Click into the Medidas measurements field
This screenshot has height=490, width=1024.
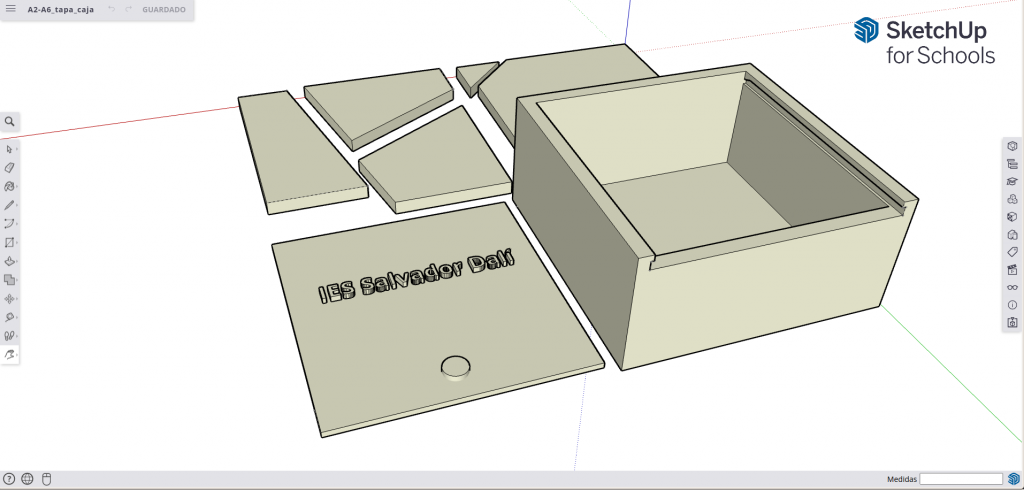961,479
